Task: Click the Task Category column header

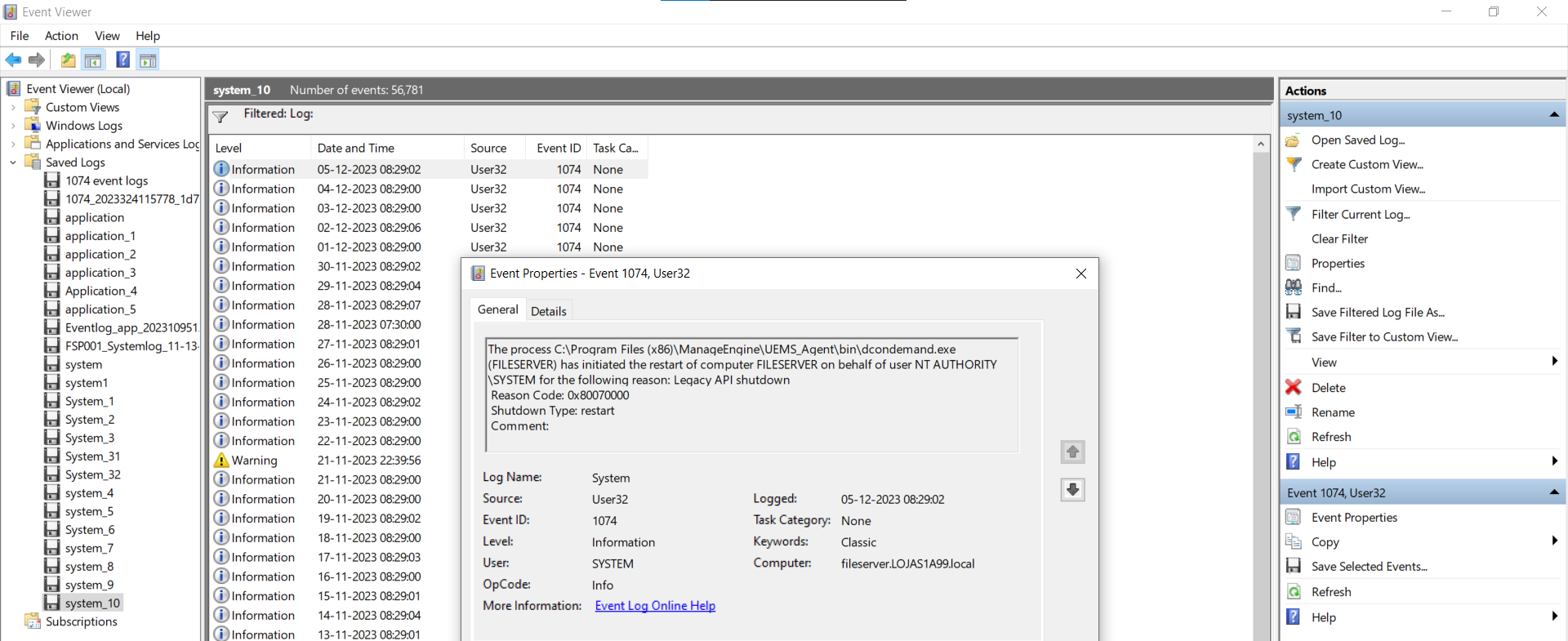Action: 617,148
